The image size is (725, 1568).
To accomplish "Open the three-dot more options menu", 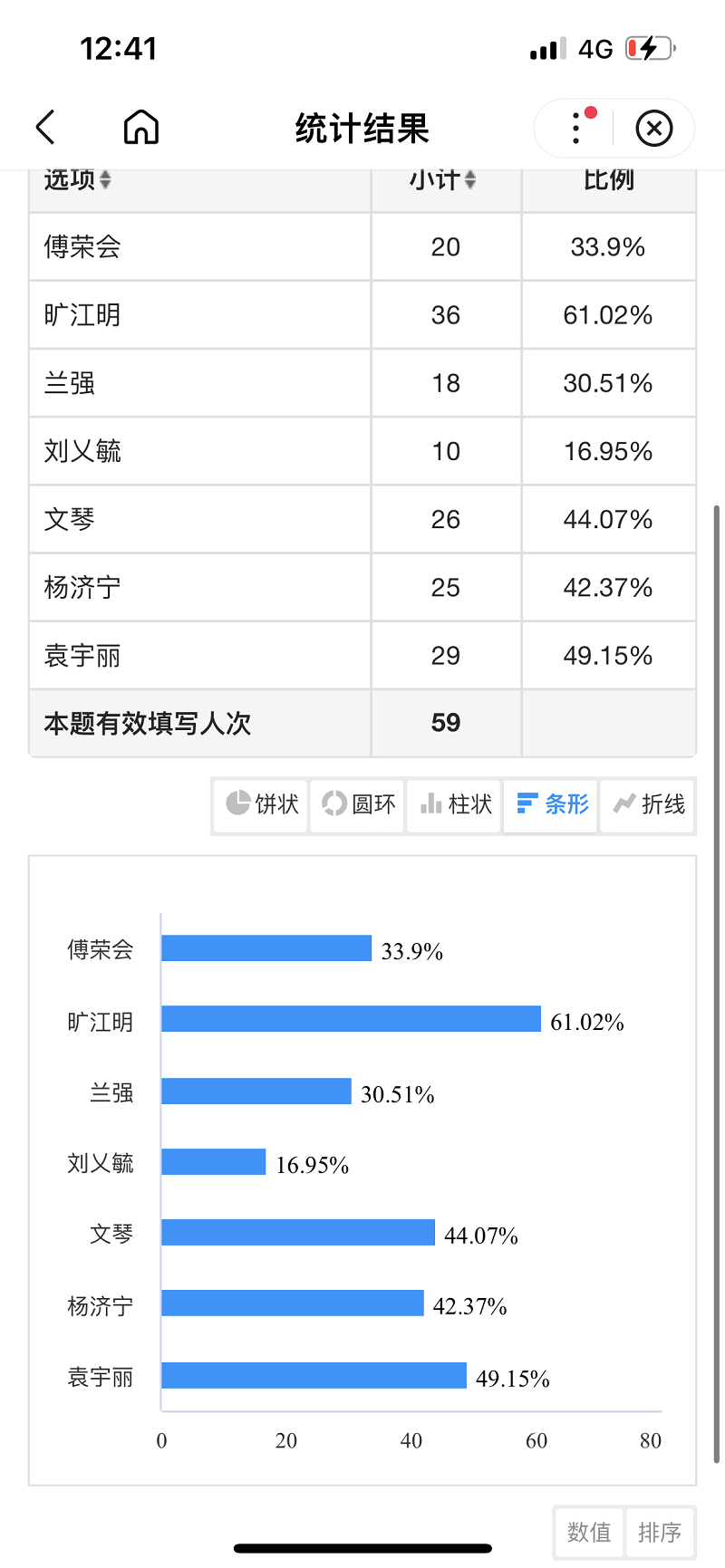I will pos(576,128).
